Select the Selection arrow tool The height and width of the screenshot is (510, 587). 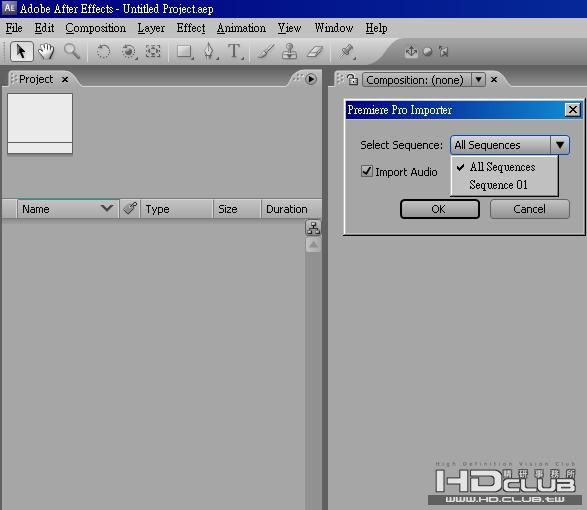click(21, 51)
